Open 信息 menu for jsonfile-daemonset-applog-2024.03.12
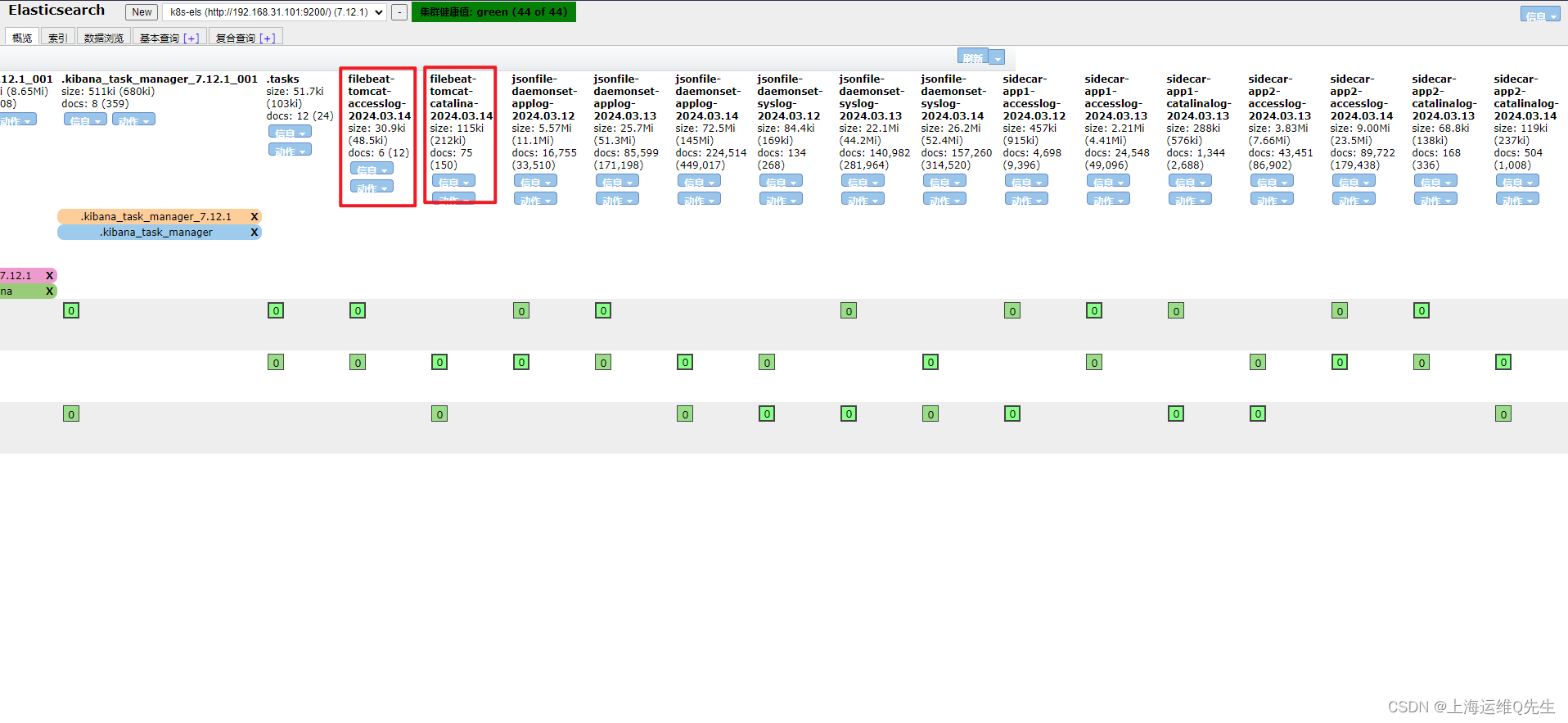1568x723 pixels. pos(535,181)
